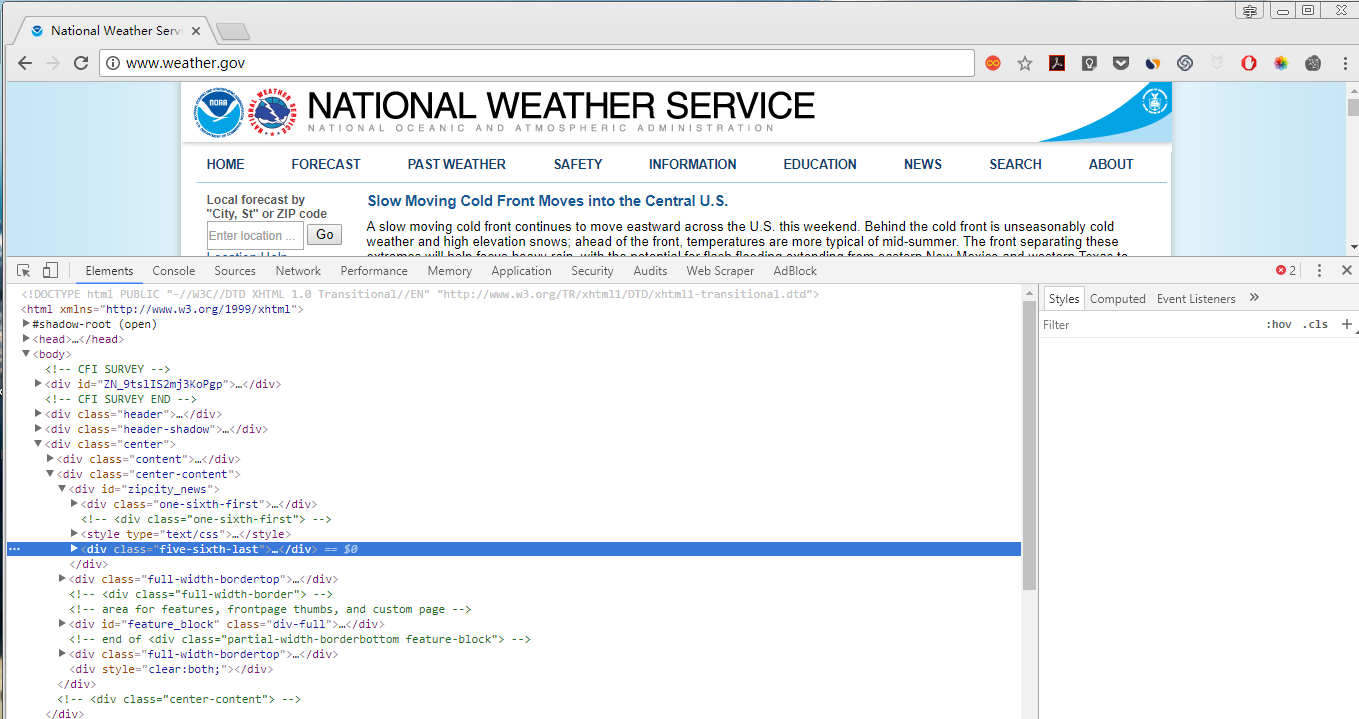This screenshot has height=719, width=1359.
Task: Open the AdBlock red hand extension
Action: (1249, 63)
